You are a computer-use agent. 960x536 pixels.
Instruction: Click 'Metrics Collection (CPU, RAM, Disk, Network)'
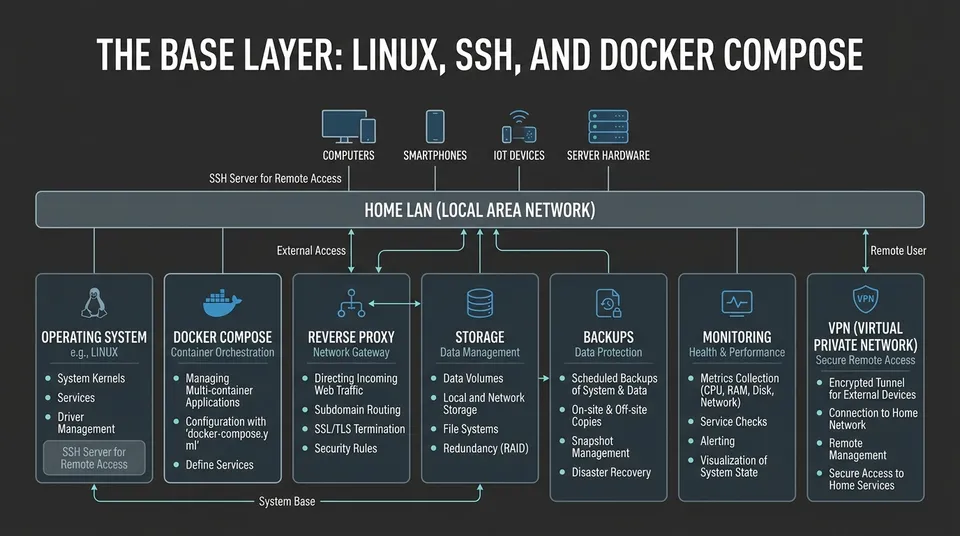[x=740, y=390]
